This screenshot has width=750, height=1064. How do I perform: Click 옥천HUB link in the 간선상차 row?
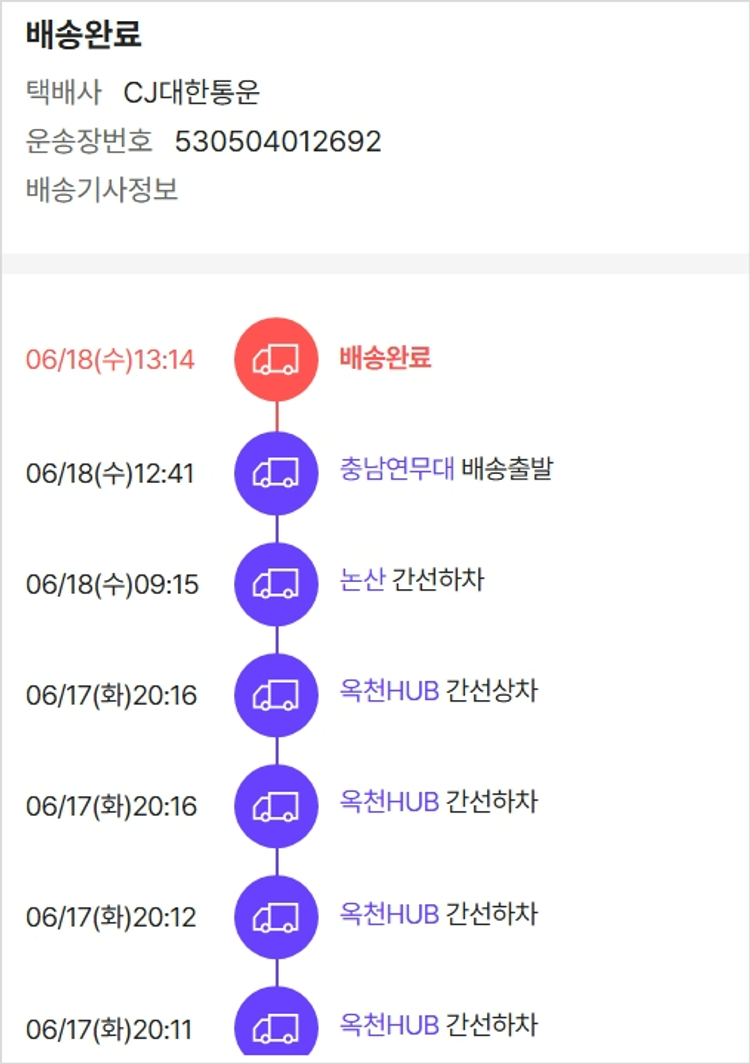click(x=389, y=691)
